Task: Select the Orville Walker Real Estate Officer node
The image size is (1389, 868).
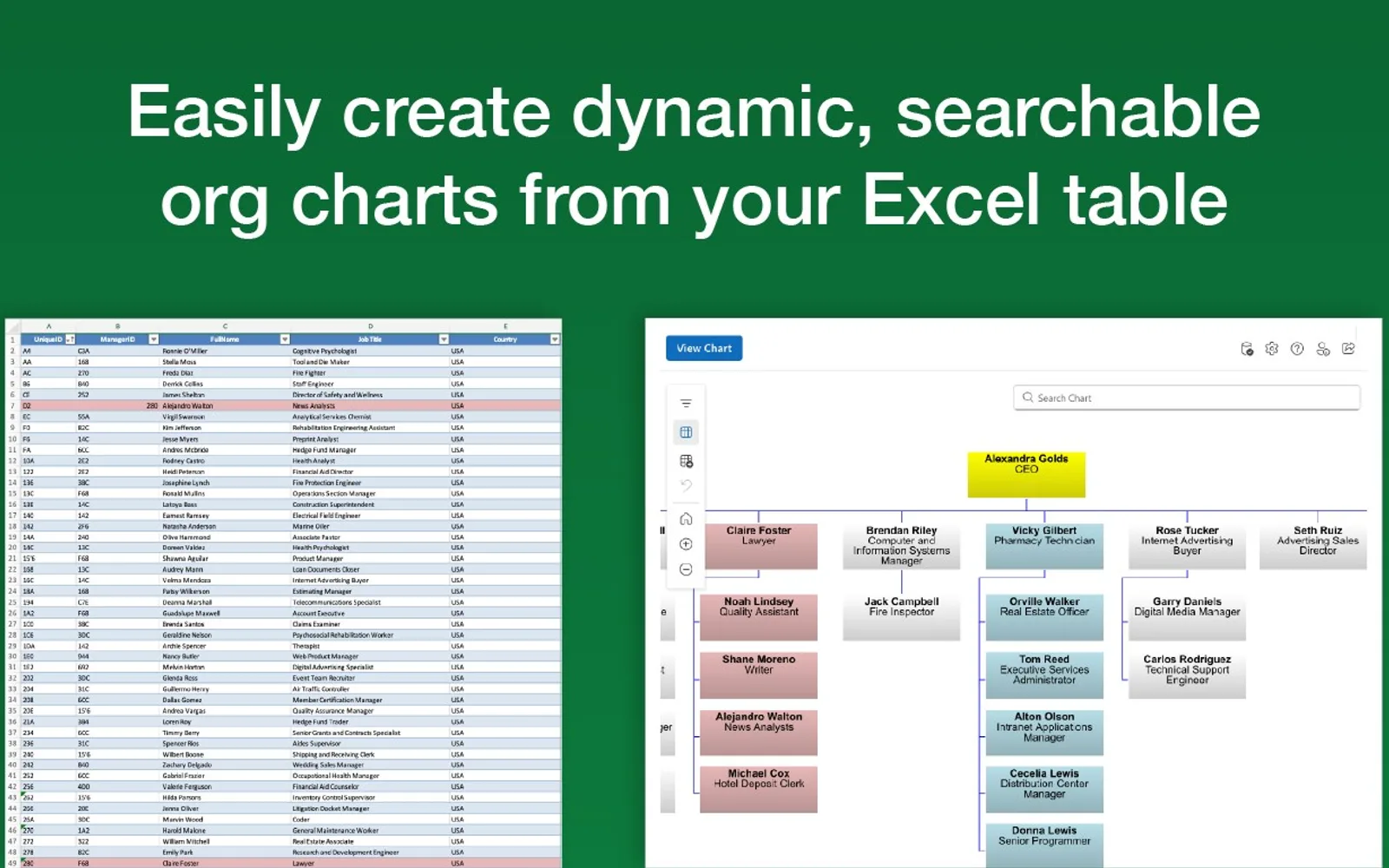Action: coord(1044,617)
